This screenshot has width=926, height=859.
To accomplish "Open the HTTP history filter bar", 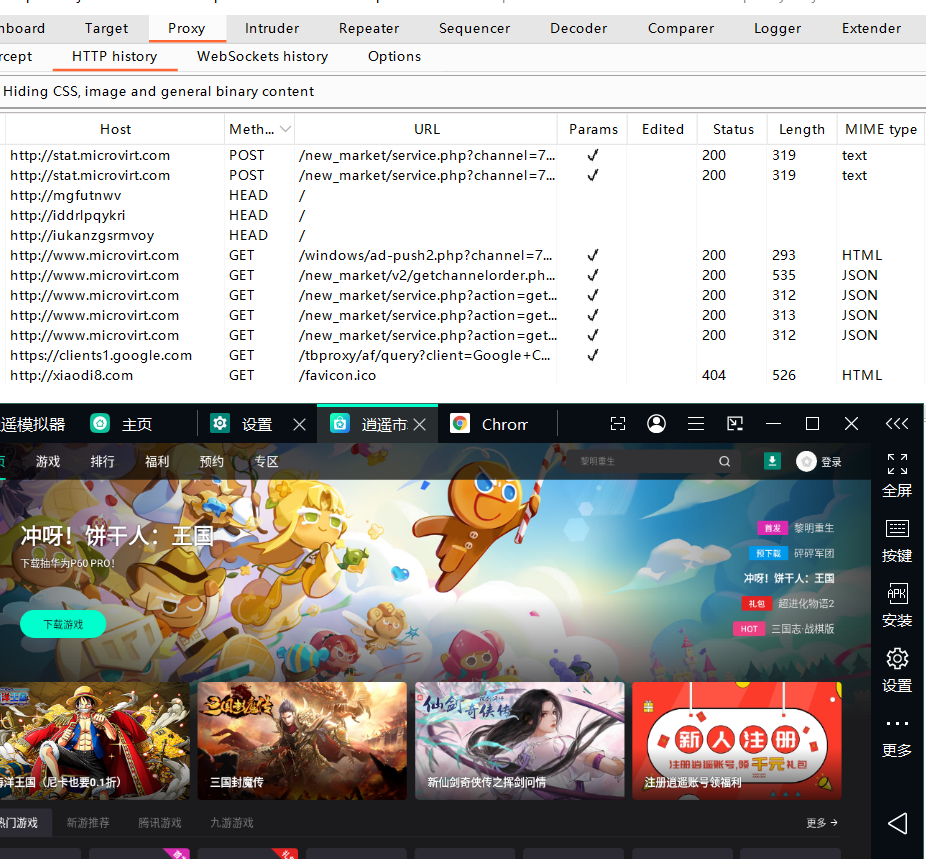I will coord(463,92).
